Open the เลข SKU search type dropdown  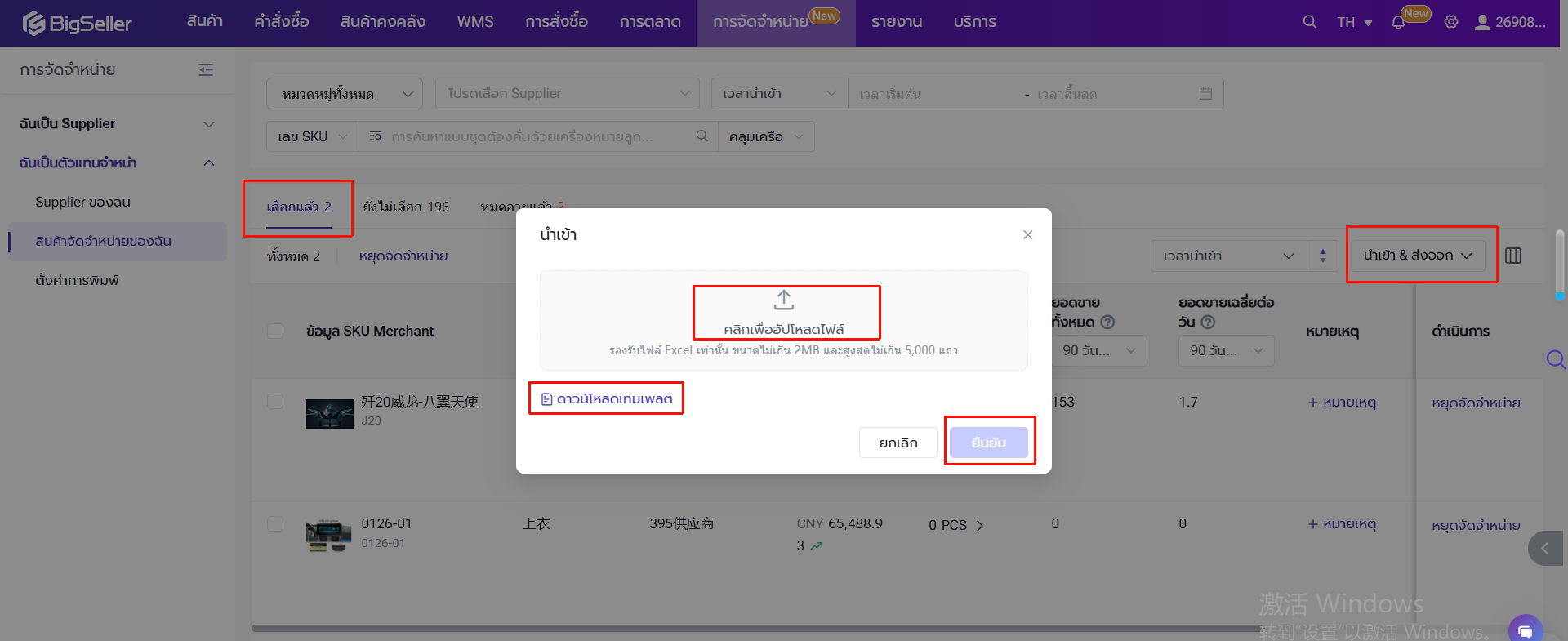click(312, 136)
